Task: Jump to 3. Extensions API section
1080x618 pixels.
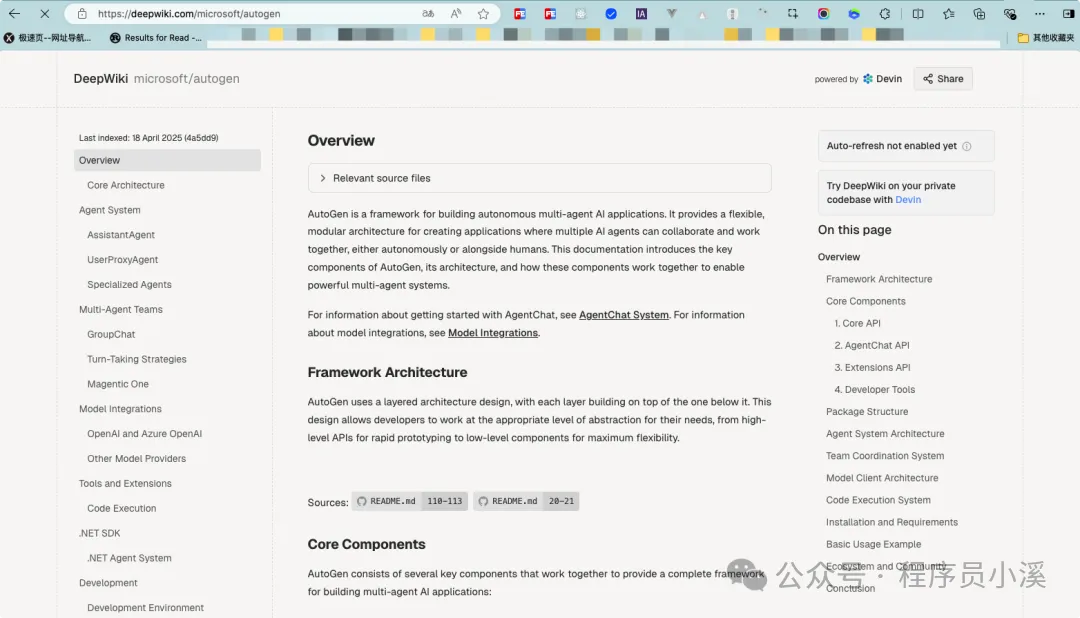Action: tap(873, 367)
